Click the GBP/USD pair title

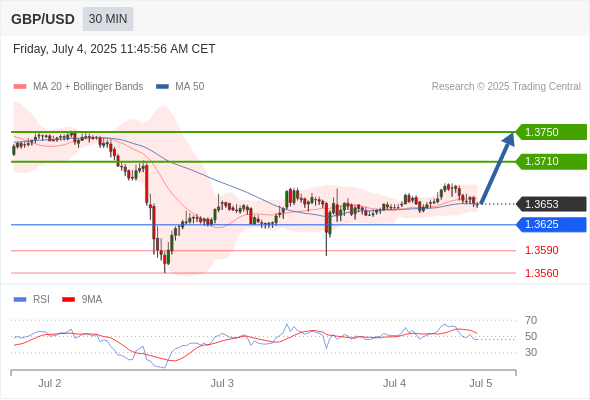[x=43, y=19]
